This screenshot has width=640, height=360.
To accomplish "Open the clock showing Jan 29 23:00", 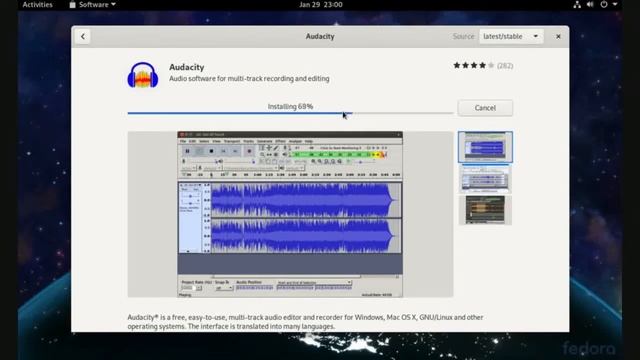I will click(x=320, y=4).
